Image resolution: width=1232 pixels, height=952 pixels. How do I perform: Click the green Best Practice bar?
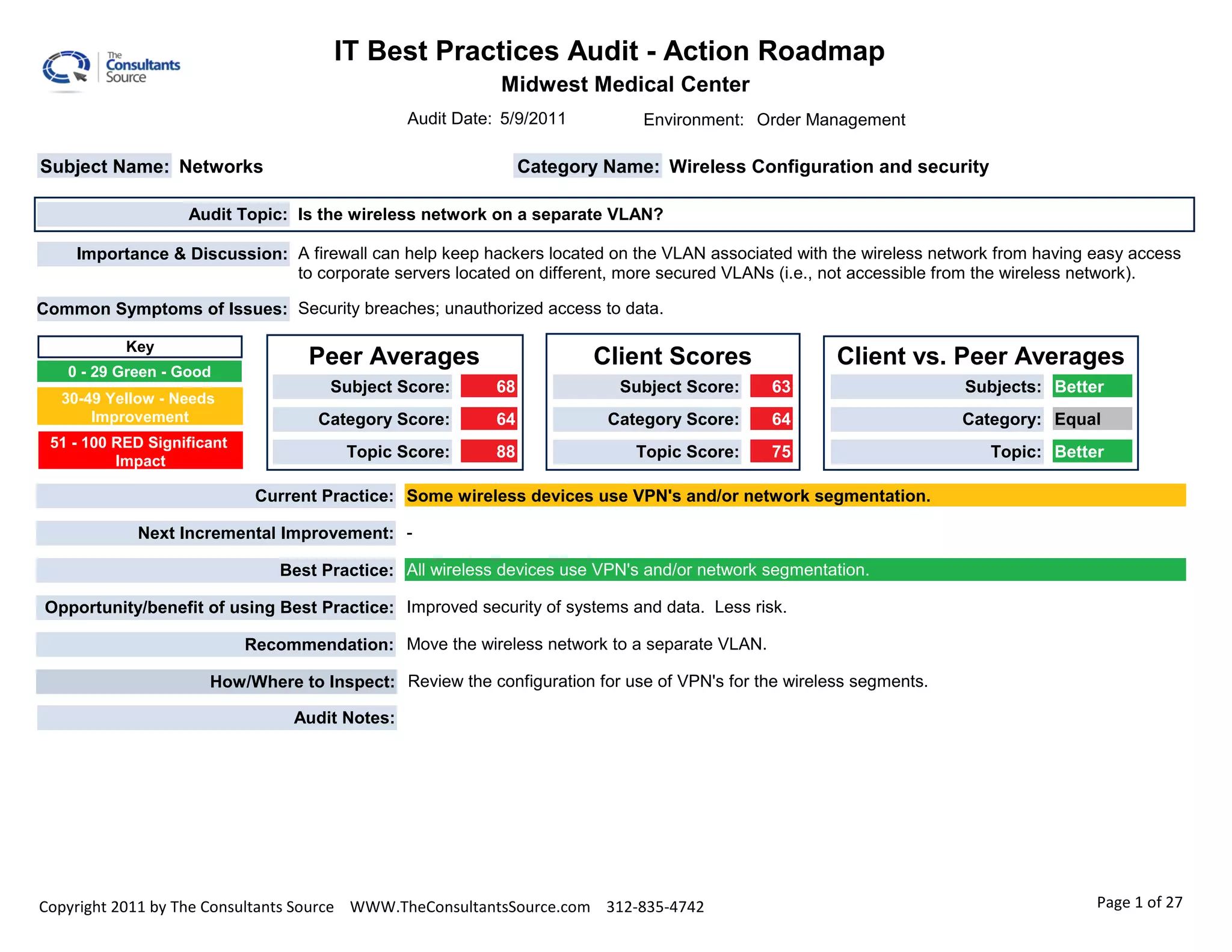[794, 570]
